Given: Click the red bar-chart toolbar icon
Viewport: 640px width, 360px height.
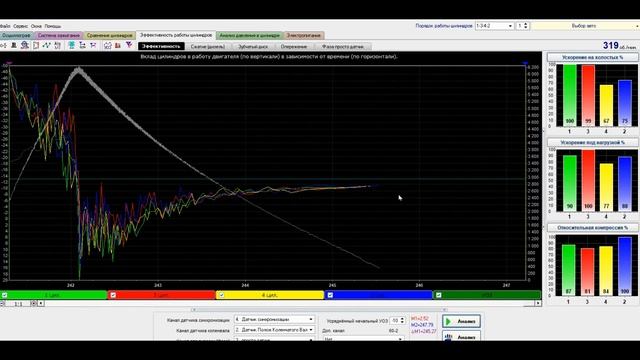Looking at the screenshot, I should click(118, 45).
